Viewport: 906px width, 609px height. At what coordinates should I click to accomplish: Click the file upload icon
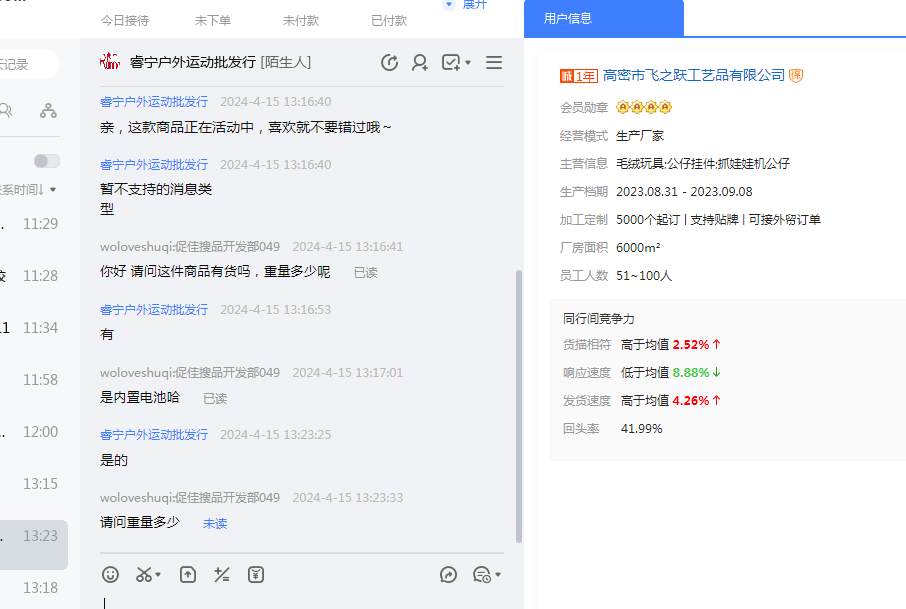[188, 574]
